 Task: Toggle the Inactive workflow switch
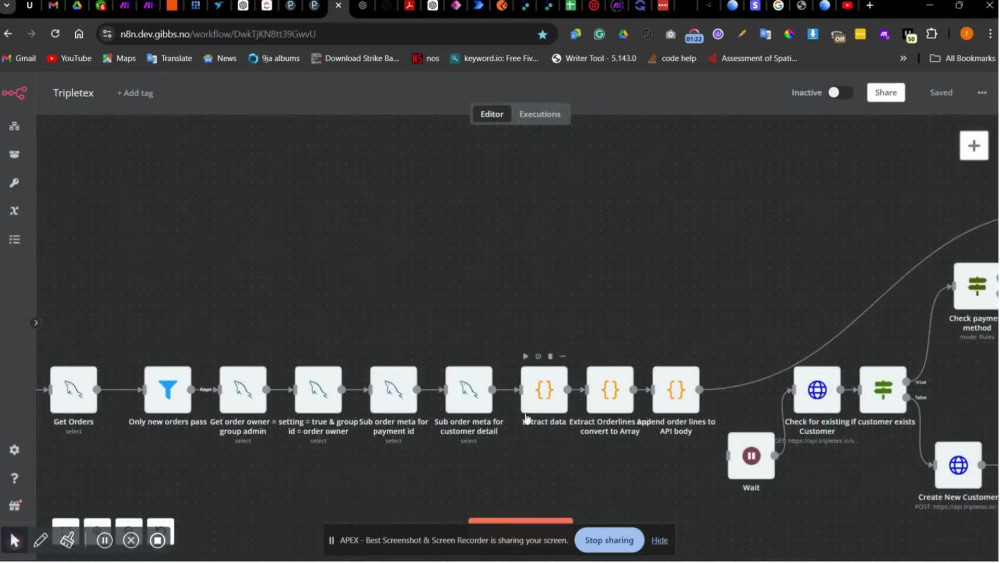[x=839, y=92]
